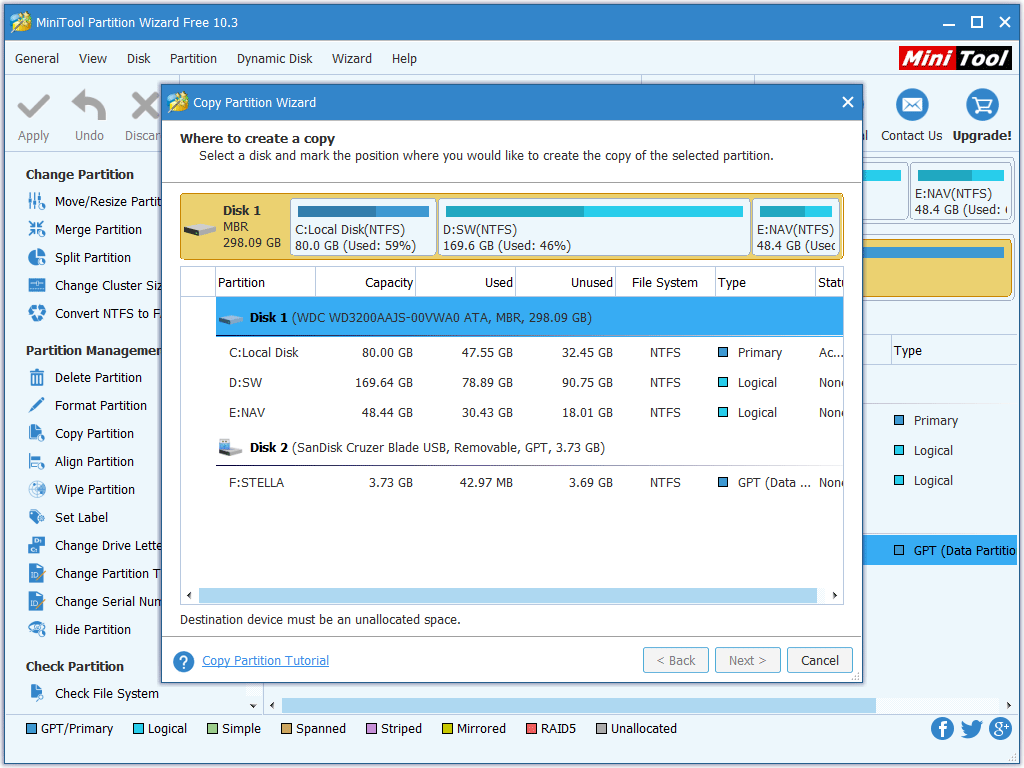Image resolution: width=1024 pixels, height=768 pixels.
Task: Click the Disk 1 MBR label in wizard
Action: tap(235, 227)
